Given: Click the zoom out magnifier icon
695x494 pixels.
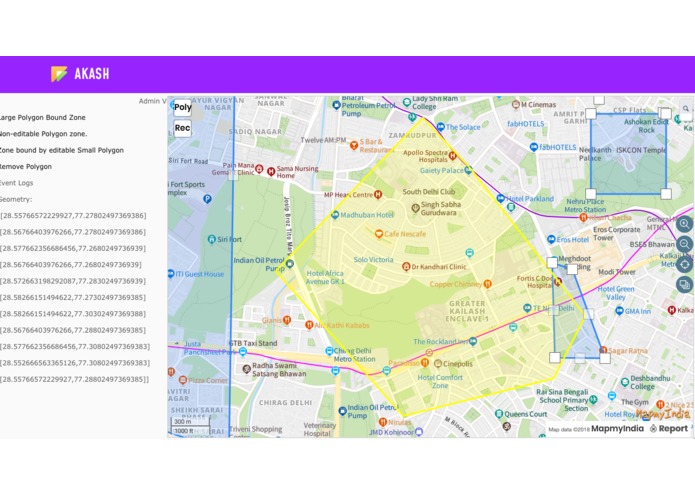Looking at the screenshot, I should (x=684, y=244).
